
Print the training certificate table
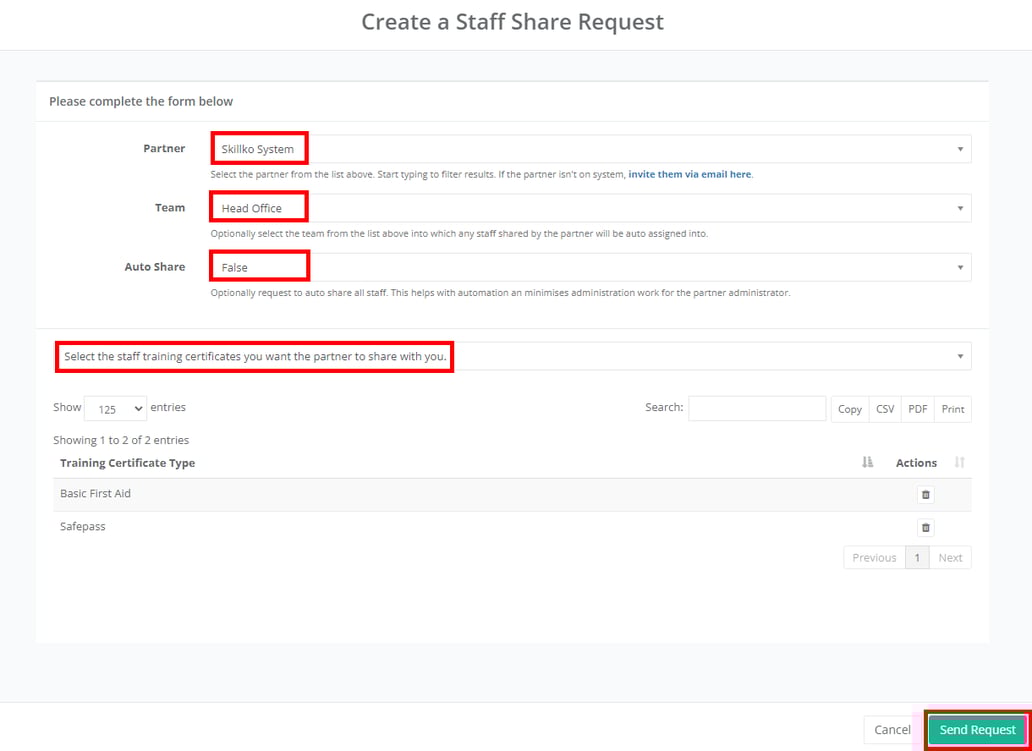click(951, 409)
